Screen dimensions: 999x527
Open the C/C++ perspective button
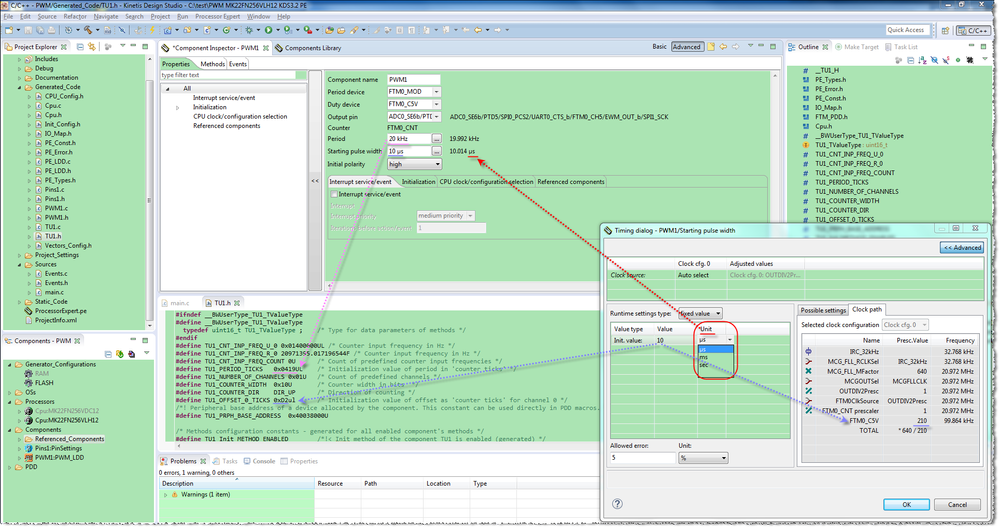(975, 30)
